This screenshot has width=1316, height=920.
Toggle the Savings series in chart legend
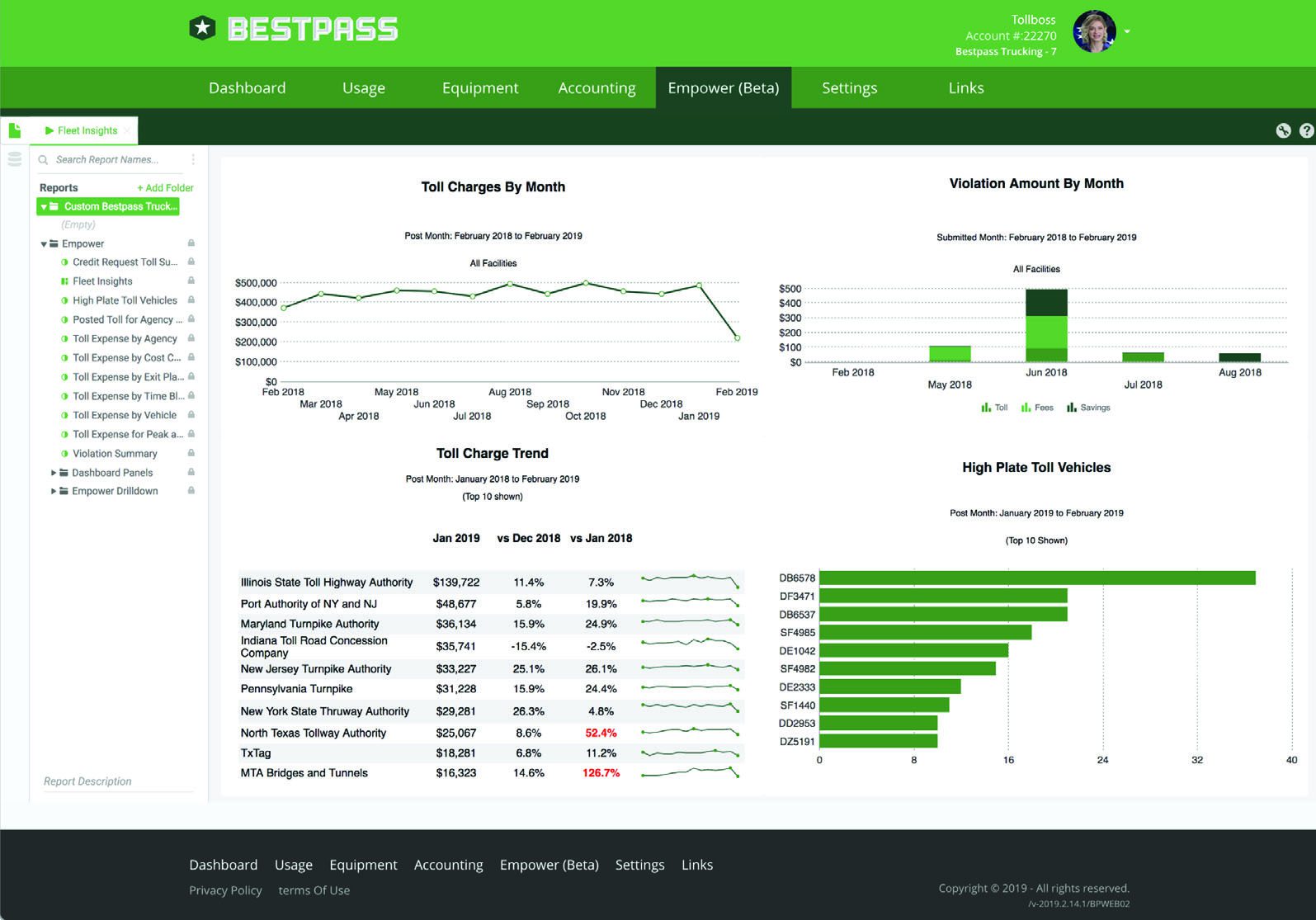(x=1088, y=408)
